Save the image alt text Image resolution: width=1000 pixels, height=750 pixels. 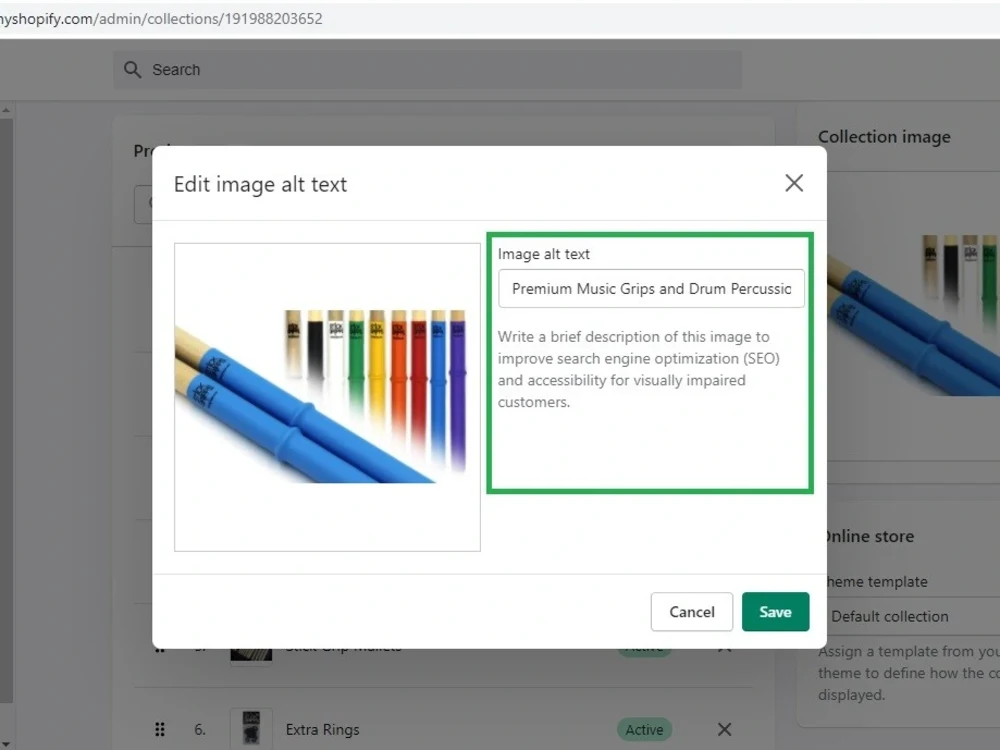[775, 612]
